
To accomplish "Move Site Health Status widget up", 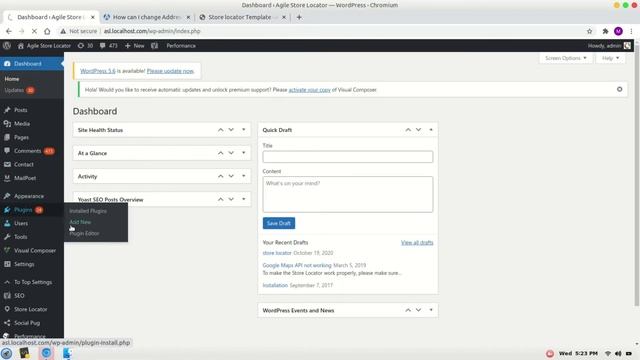I will click(220, 130).
